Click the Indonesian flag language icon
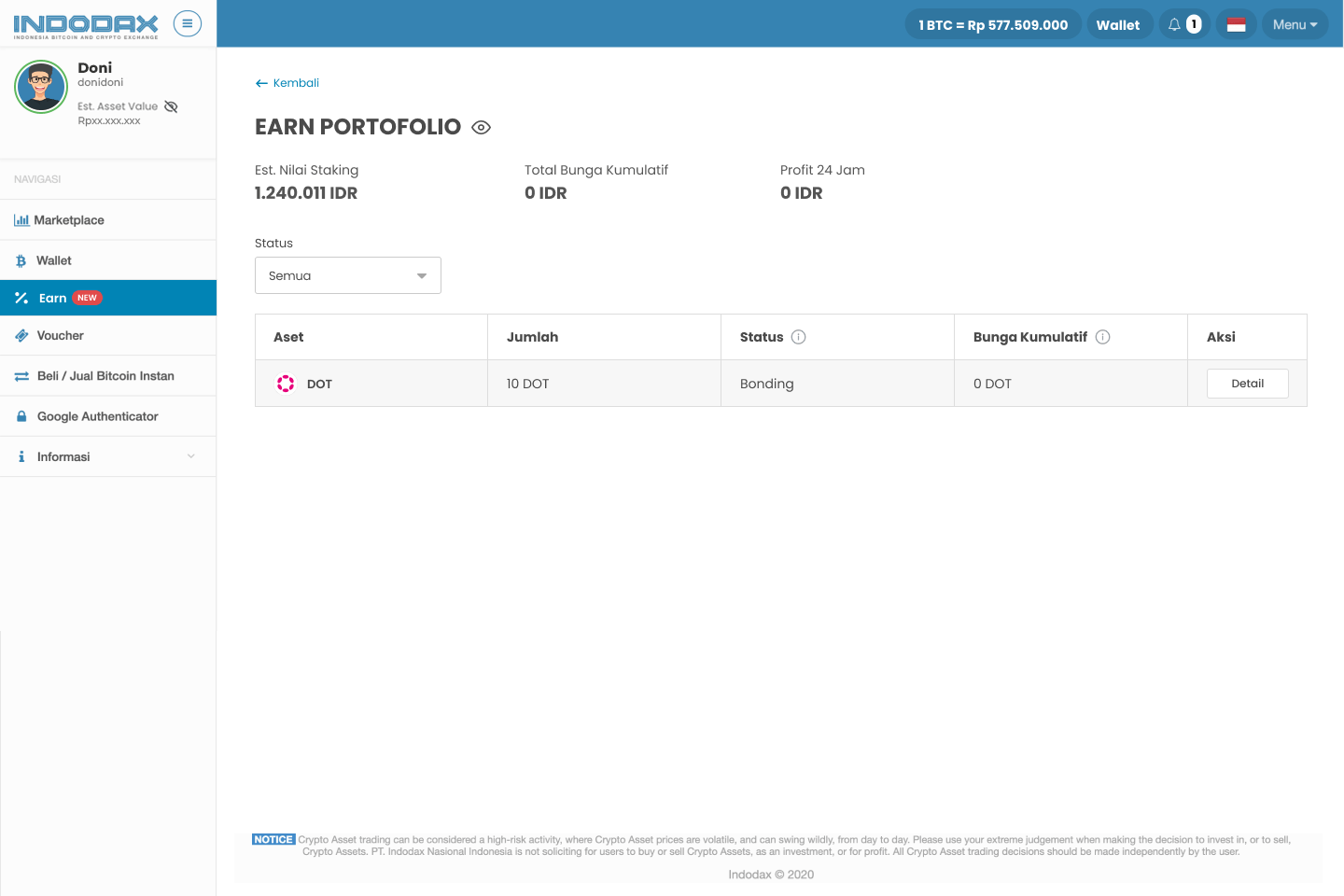 pyautogui.click(x=1236, y=24)
